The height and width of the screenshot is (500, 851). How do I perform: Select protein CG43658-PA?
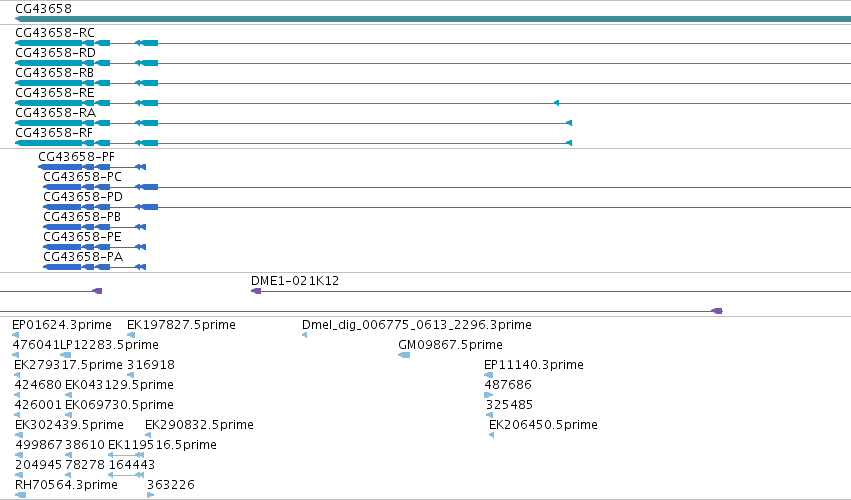pos(83,257)
